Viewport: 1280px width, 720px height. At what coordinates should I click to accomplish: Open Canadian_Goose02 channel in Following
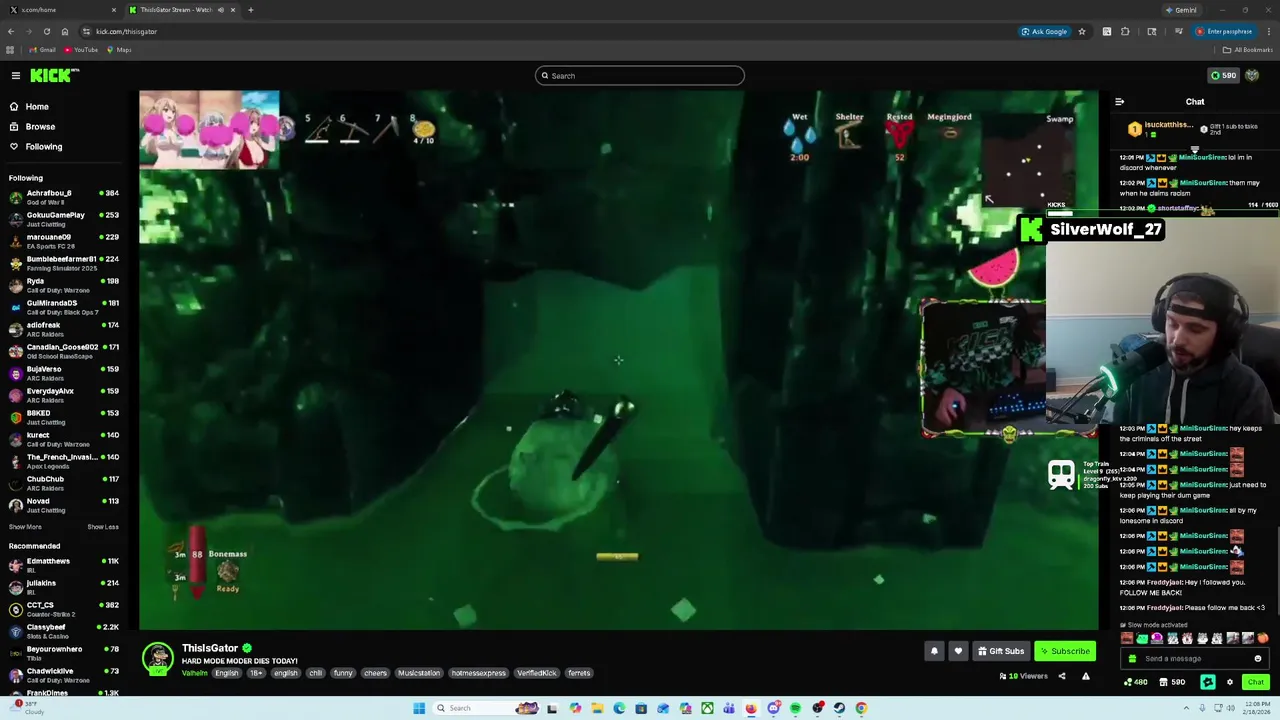point(64,351)
